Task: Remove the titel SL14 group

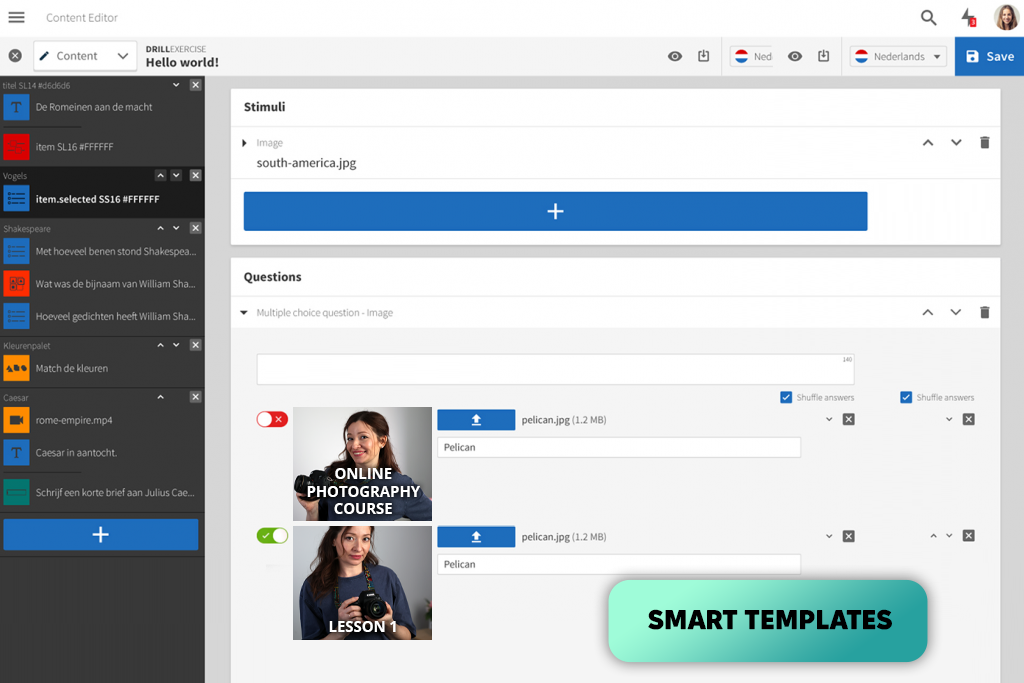Action: (x=195, y=85)
